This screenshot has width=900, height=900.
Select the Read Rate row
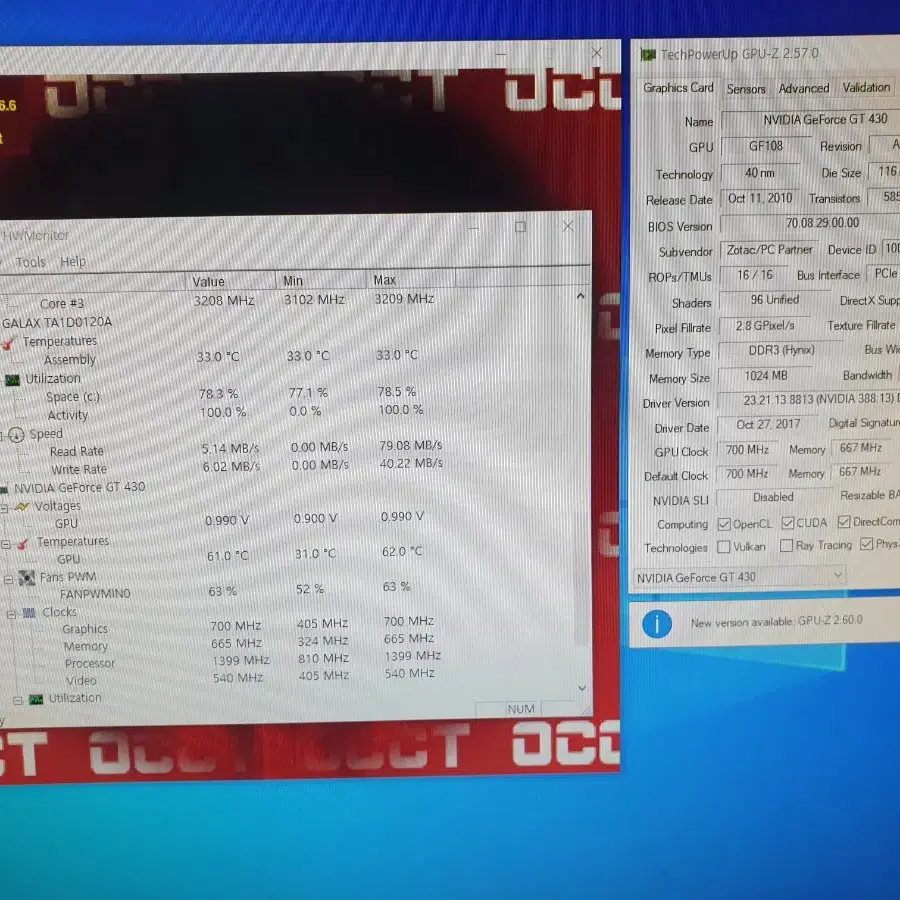click(77, 452)
